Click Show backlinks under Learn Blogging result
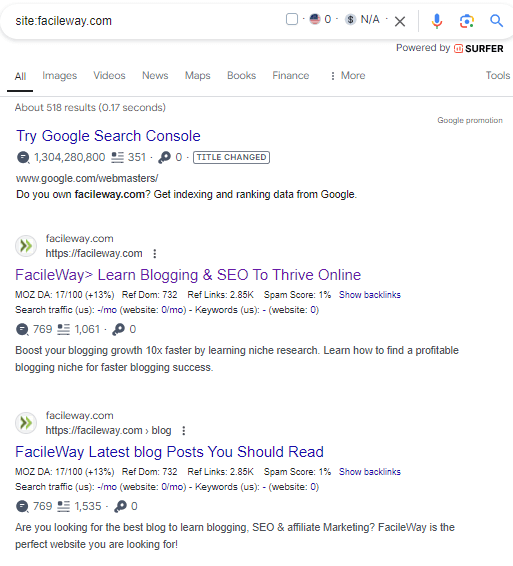The image size is (513, 566). 370,295
